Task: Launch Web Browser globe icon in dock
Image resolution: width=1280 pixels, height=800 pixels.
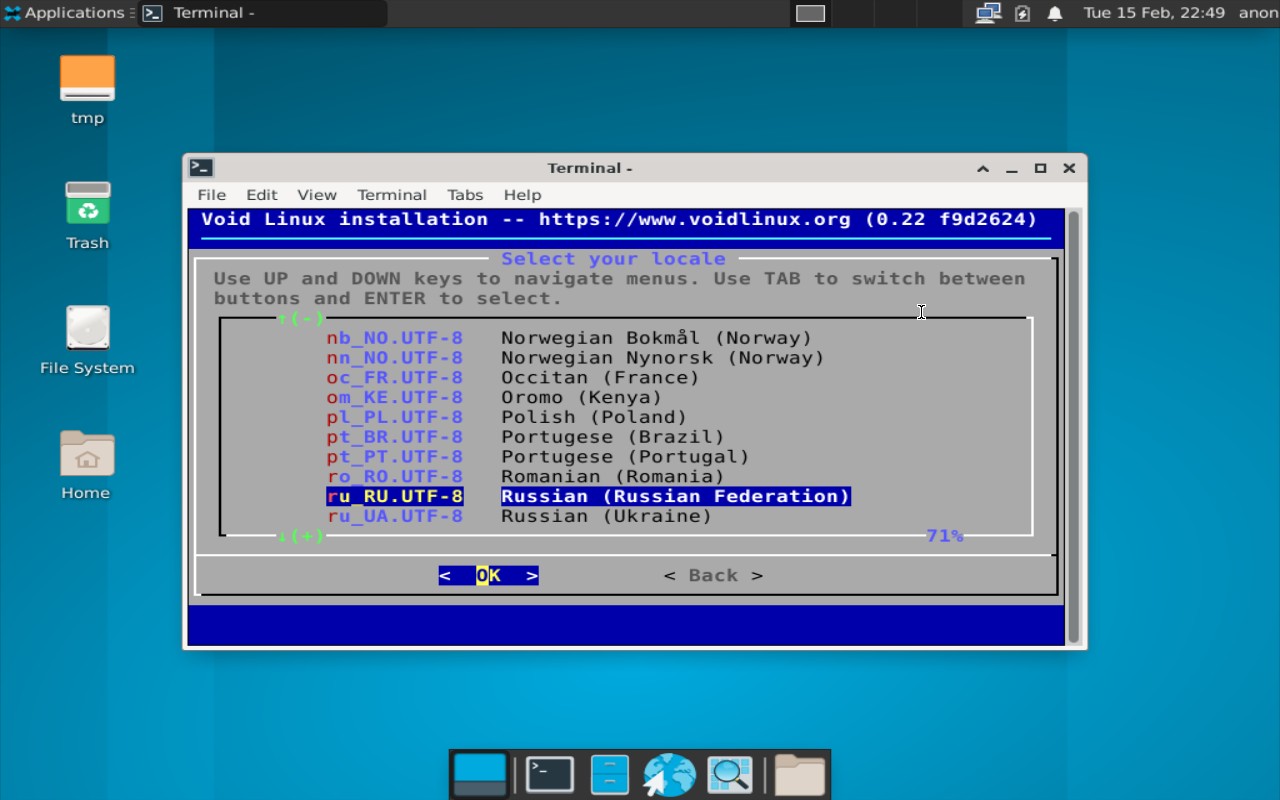Action: (x=669, y=775)
